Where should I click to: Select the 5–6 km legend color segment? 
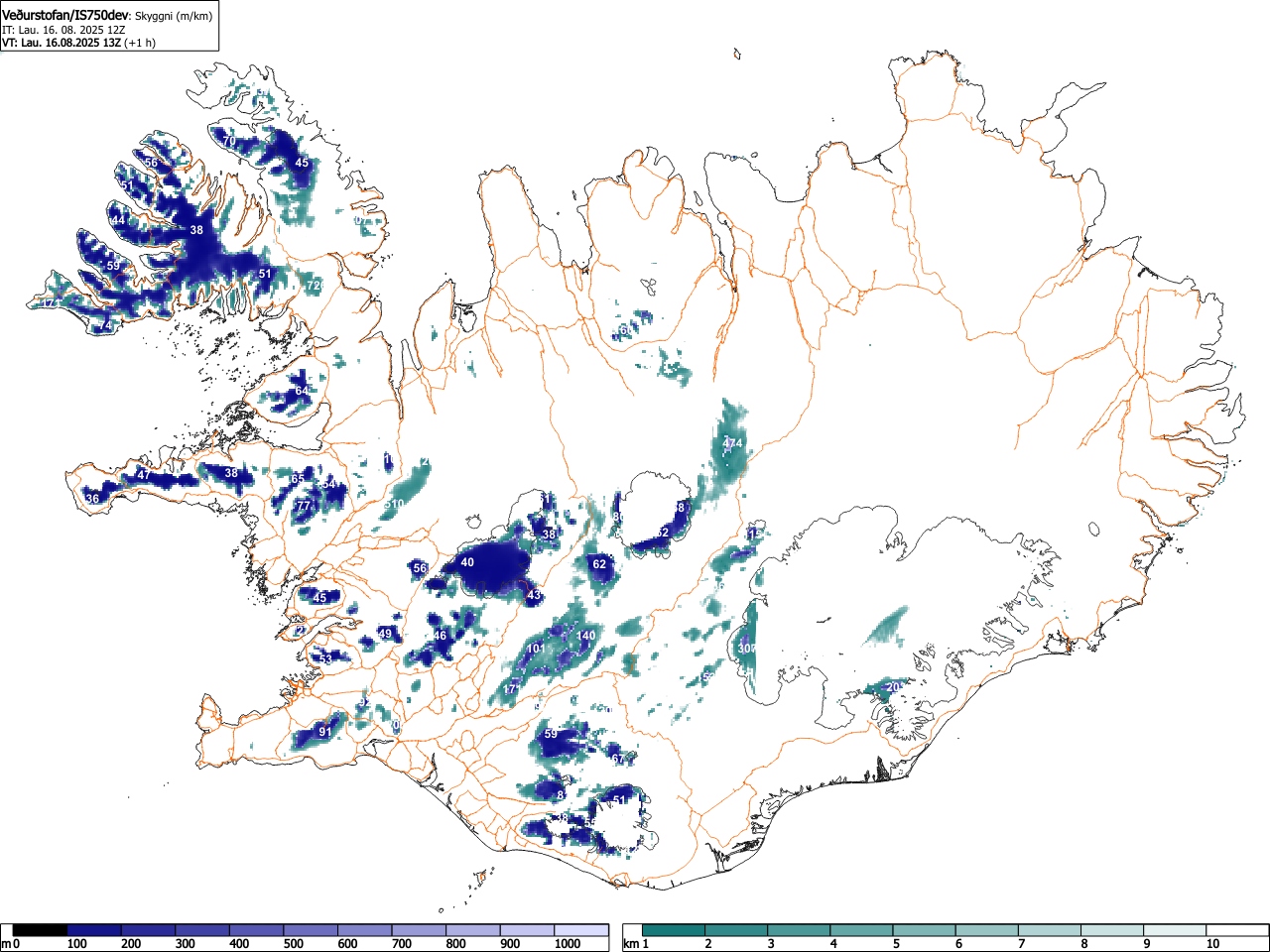[927, 930]
